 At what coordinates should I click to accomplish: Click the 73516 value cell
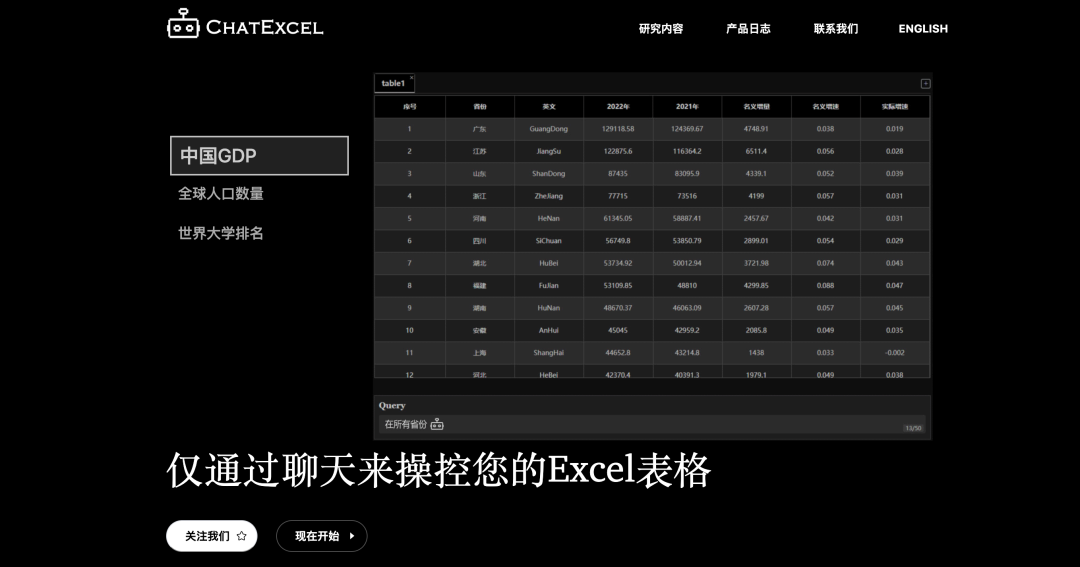(687, 196)
